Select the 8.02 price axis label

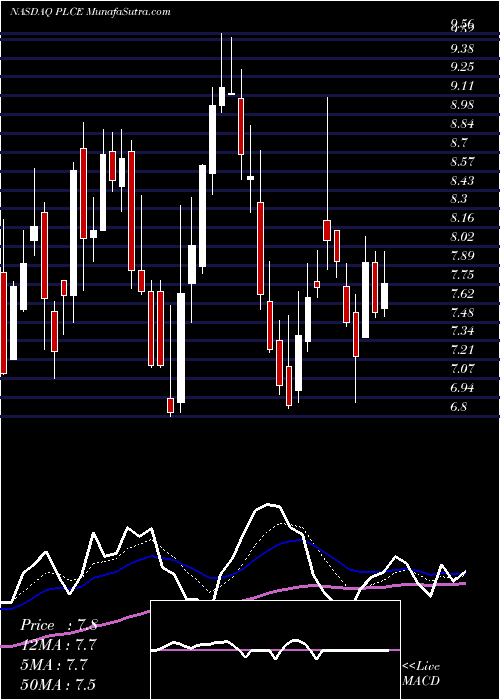point(462,236)
